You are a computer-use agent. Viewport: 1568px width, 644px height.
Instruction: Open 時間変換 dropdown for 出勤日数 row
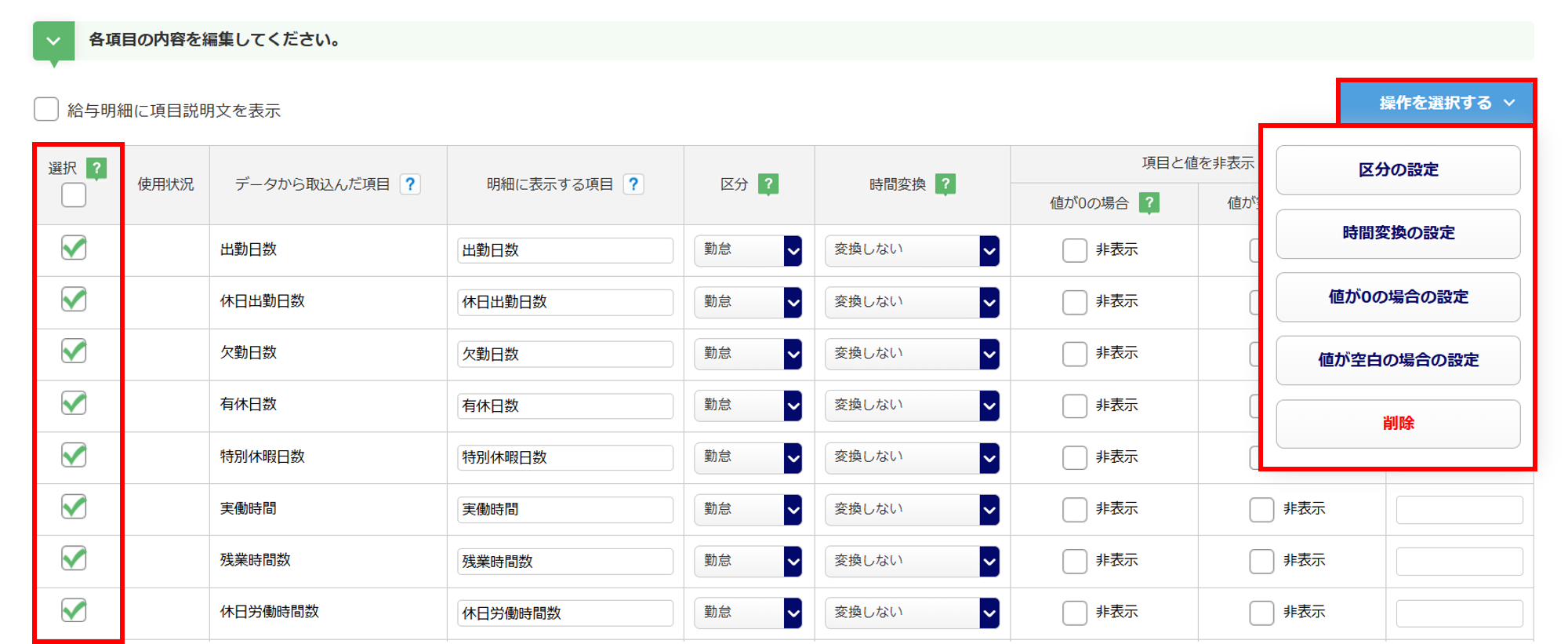912,250
